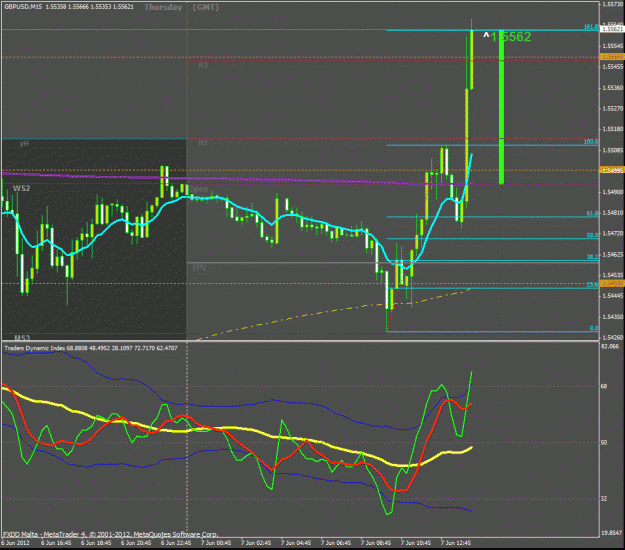Click price axis value 1.54350

pyautogui.click(x=613, y=317)
